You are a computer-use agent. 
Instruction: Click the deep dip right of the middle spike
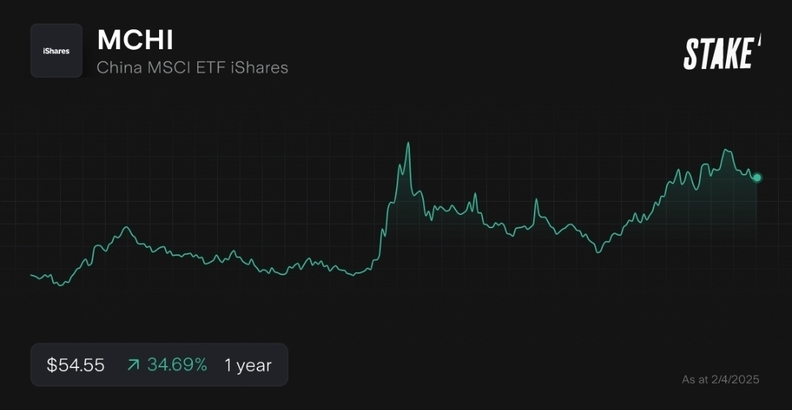coord(598,251)
